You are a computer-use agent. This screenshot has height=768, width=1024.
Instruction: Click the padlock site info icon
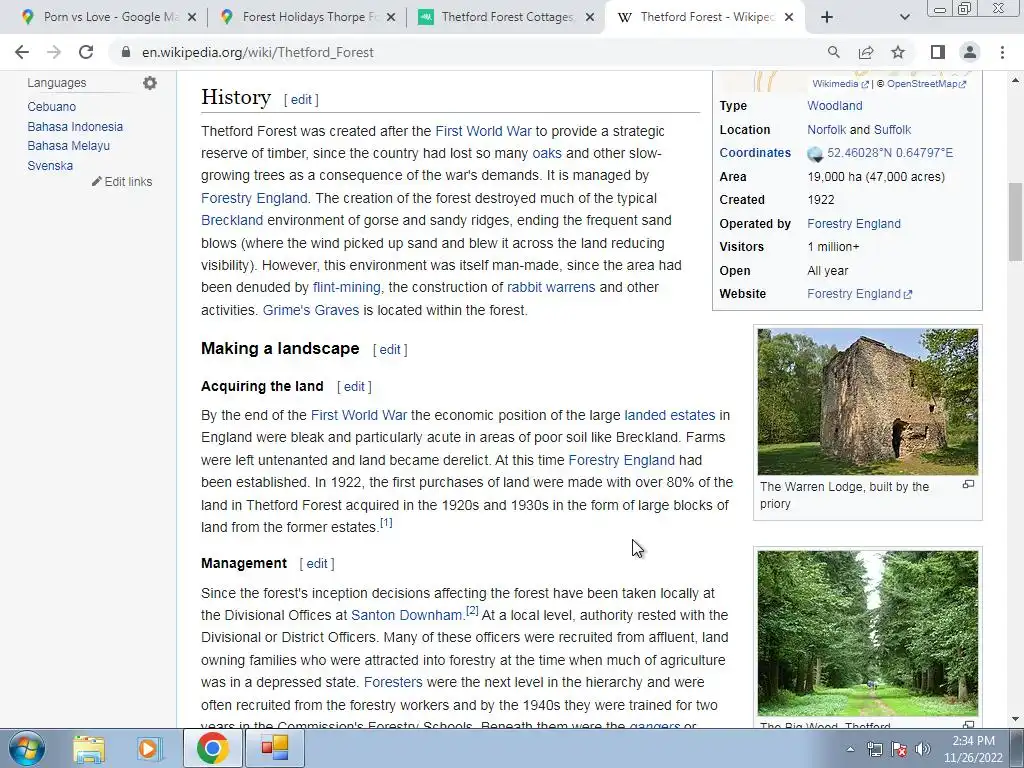coord(126,52)
